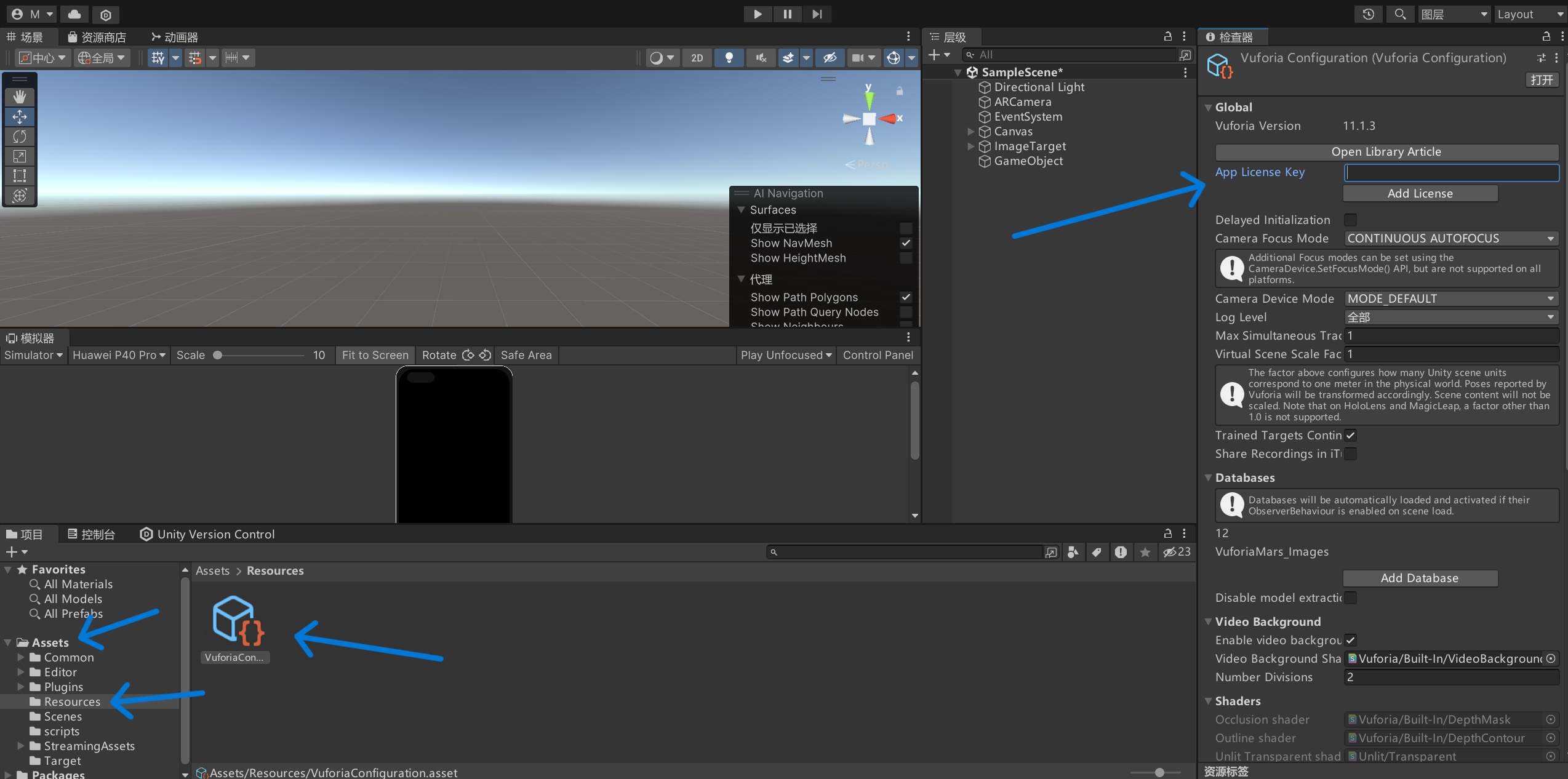Viewport: 1568px width, 779px height.
Task: Toggle Show Path Polygons checkbox
Action: tap(906, 297)
